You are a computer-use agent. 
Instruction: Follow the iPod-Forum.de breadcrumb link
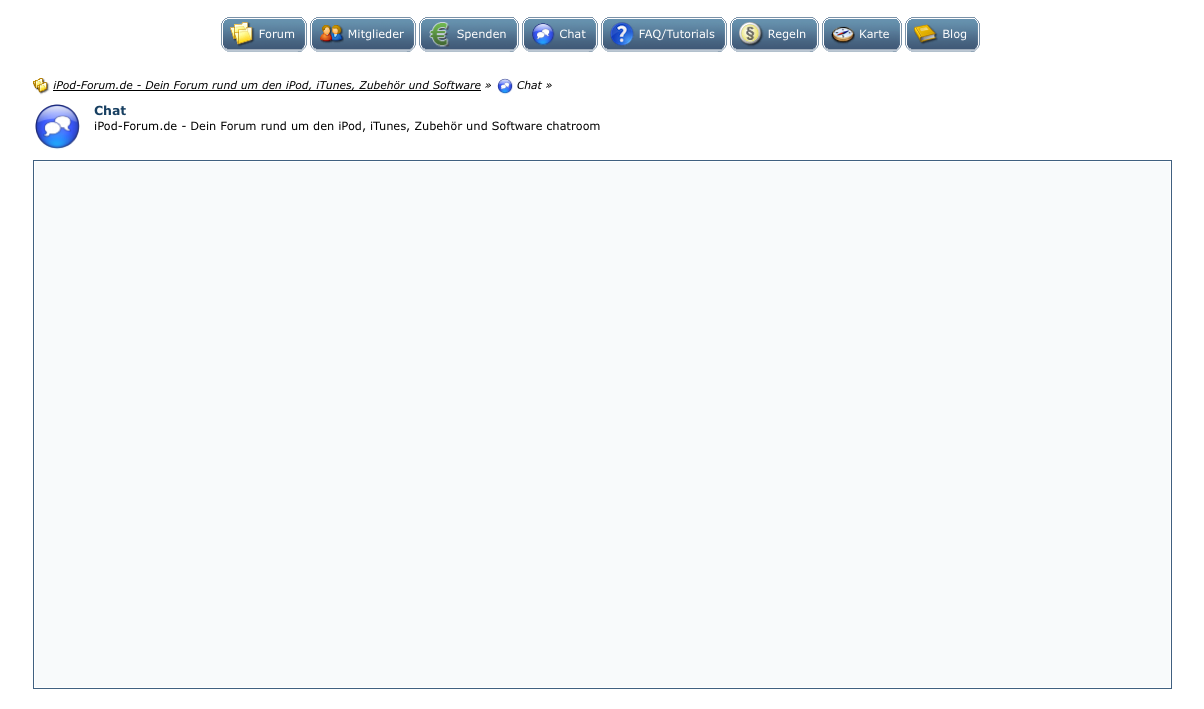(267, 86)
